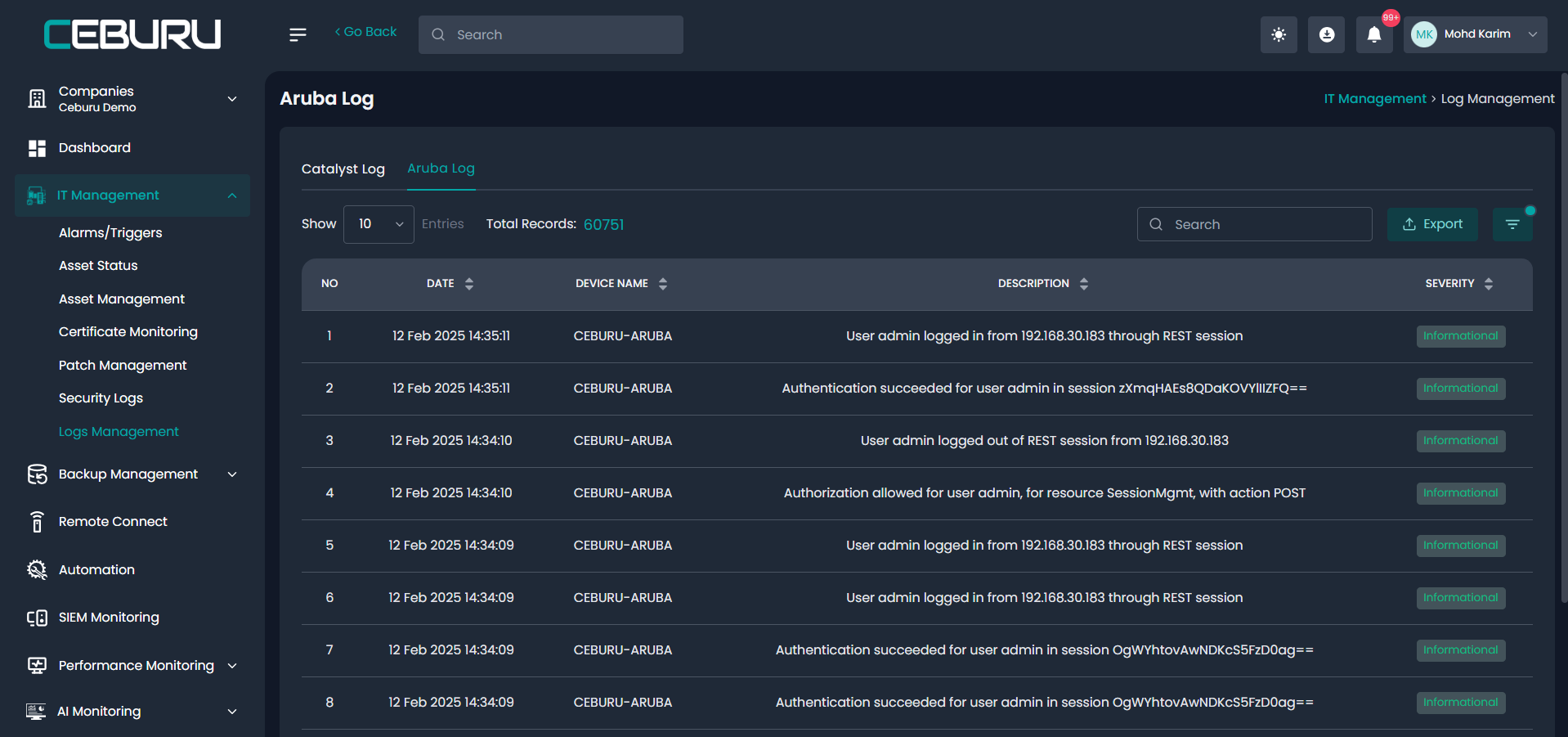Sort table by Device Name column

click(x=663, y=284)
